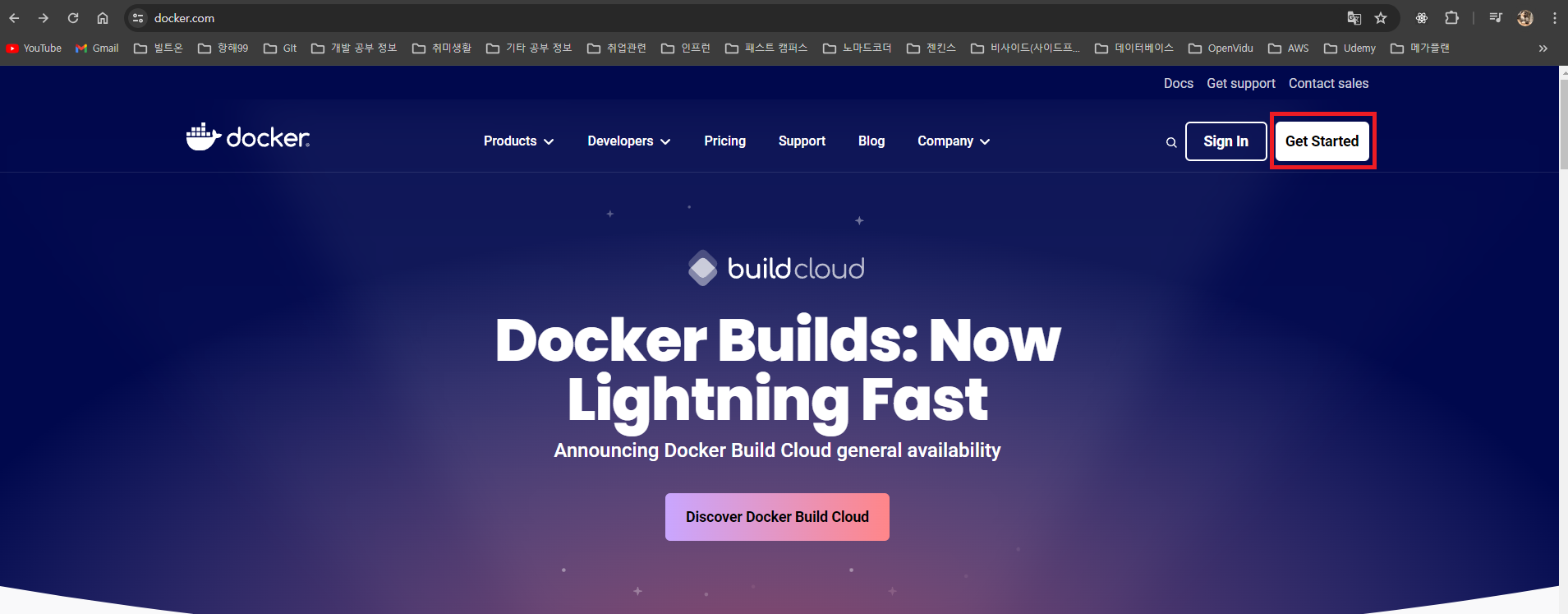Open the Chrome profile avatar
Image resolution: width=1568 pixels, height=614 pixels.
coord(1525,18)
